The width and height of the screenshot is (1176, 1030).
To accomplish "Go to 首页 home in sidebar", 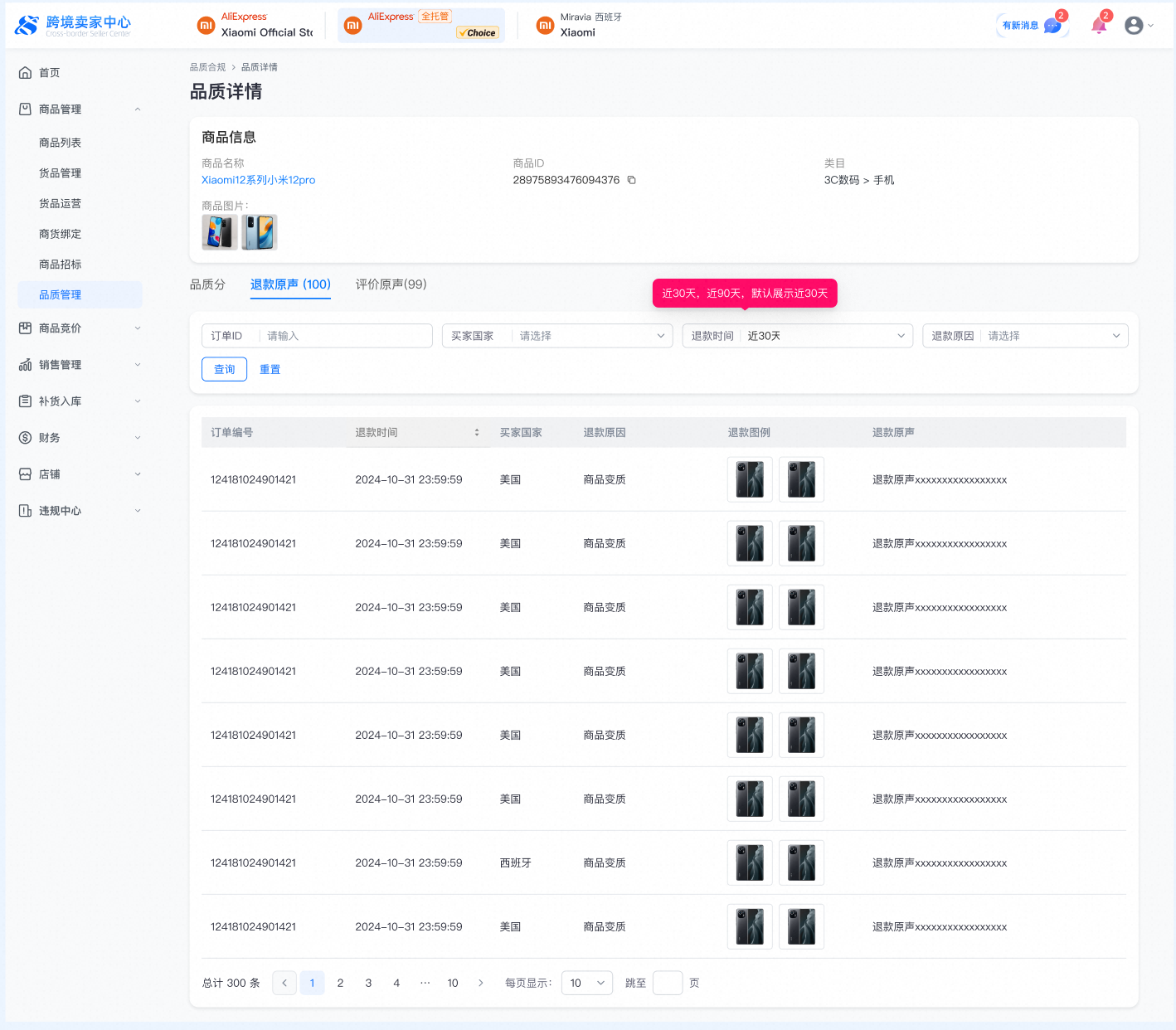I will (x=50, y=73).
